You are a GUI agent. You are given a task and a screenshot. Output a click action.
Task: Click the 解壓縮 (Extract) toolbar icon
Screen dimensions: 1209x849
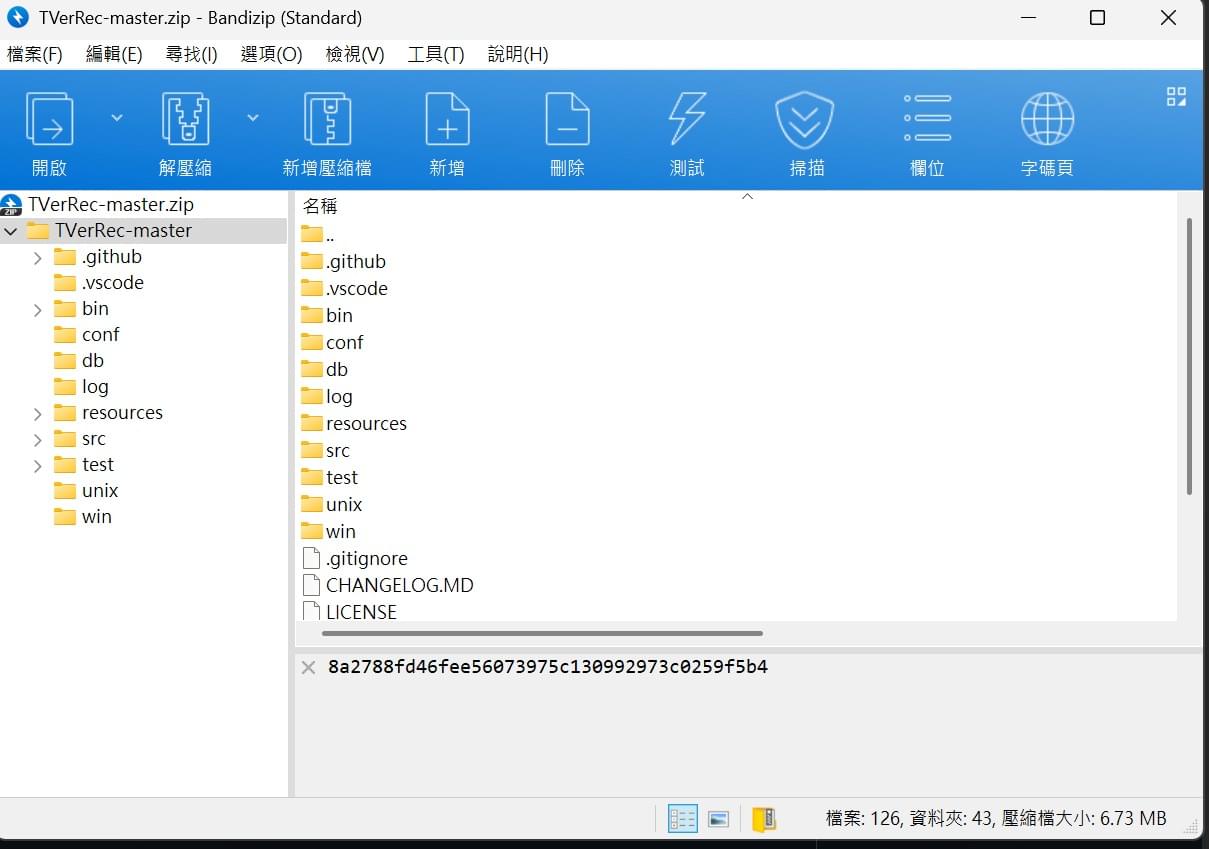[185, 120]
